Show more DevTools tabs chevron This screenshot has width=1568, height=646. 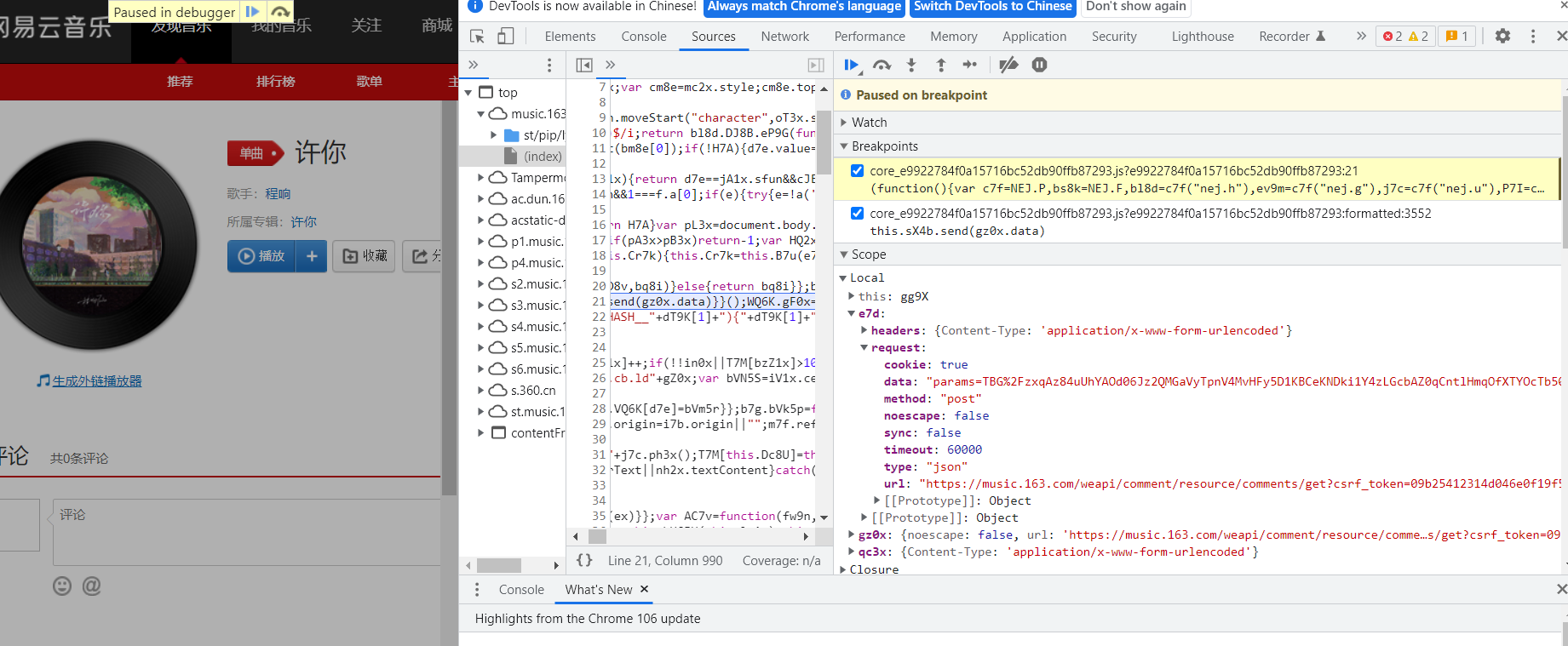(x=1361, y=37)
